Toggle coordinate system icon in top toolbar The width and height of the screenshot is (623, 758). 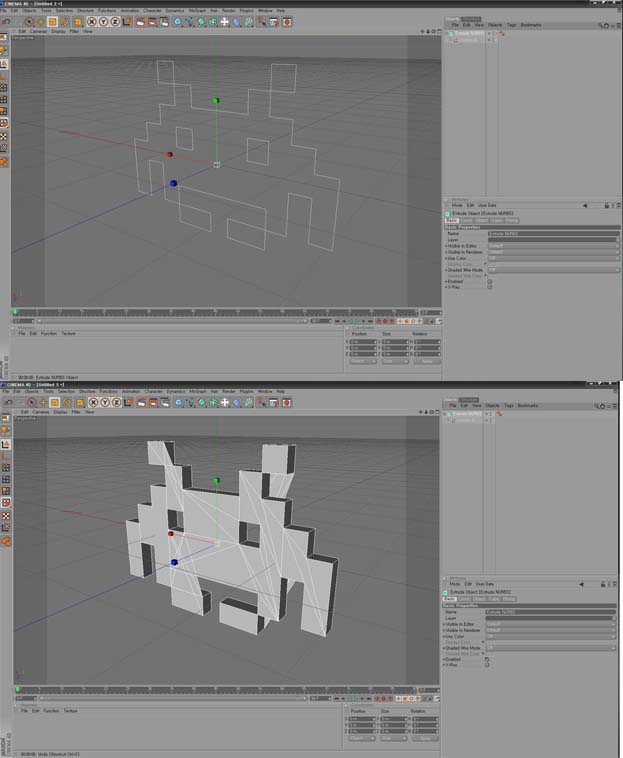127,22
